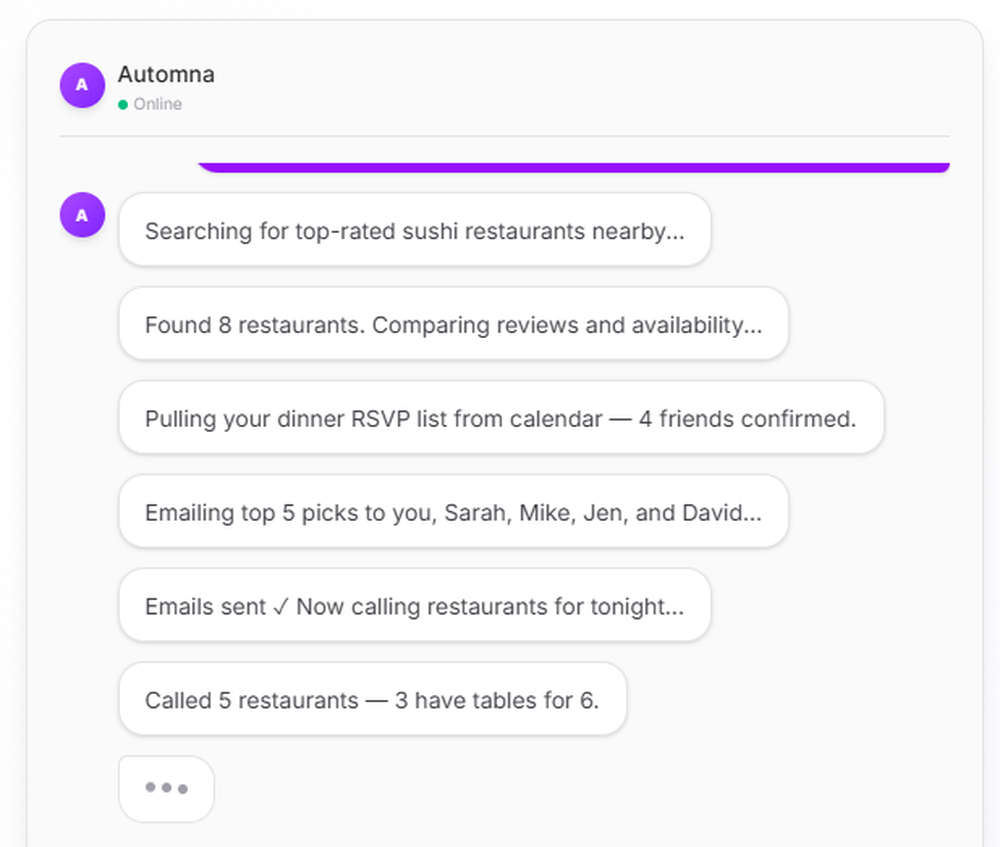Click the 'Online' status label to change availability
Viewport: 1000px width, 847px height.
(x=157, y=103)
